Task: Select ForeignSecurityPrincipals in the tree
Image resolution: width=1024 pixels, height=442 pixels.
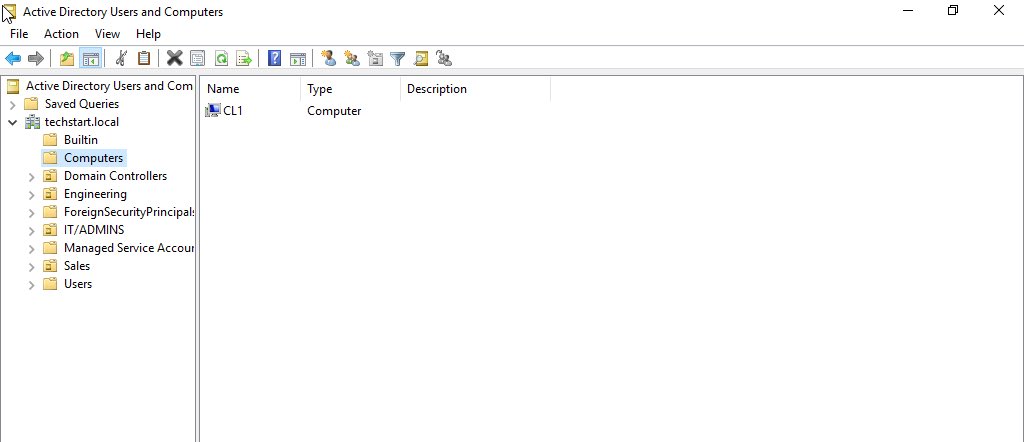Action: (129, 212)
